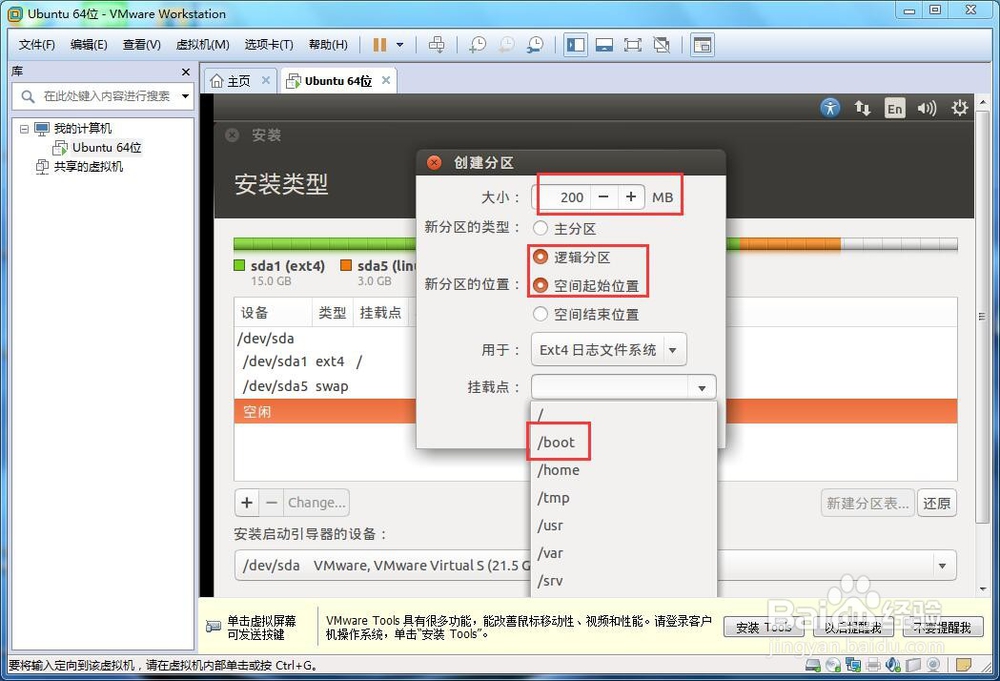Open the library search options dropdown
The height and width of the screenshot is (681, 1000).
click(x=185, y=96)
